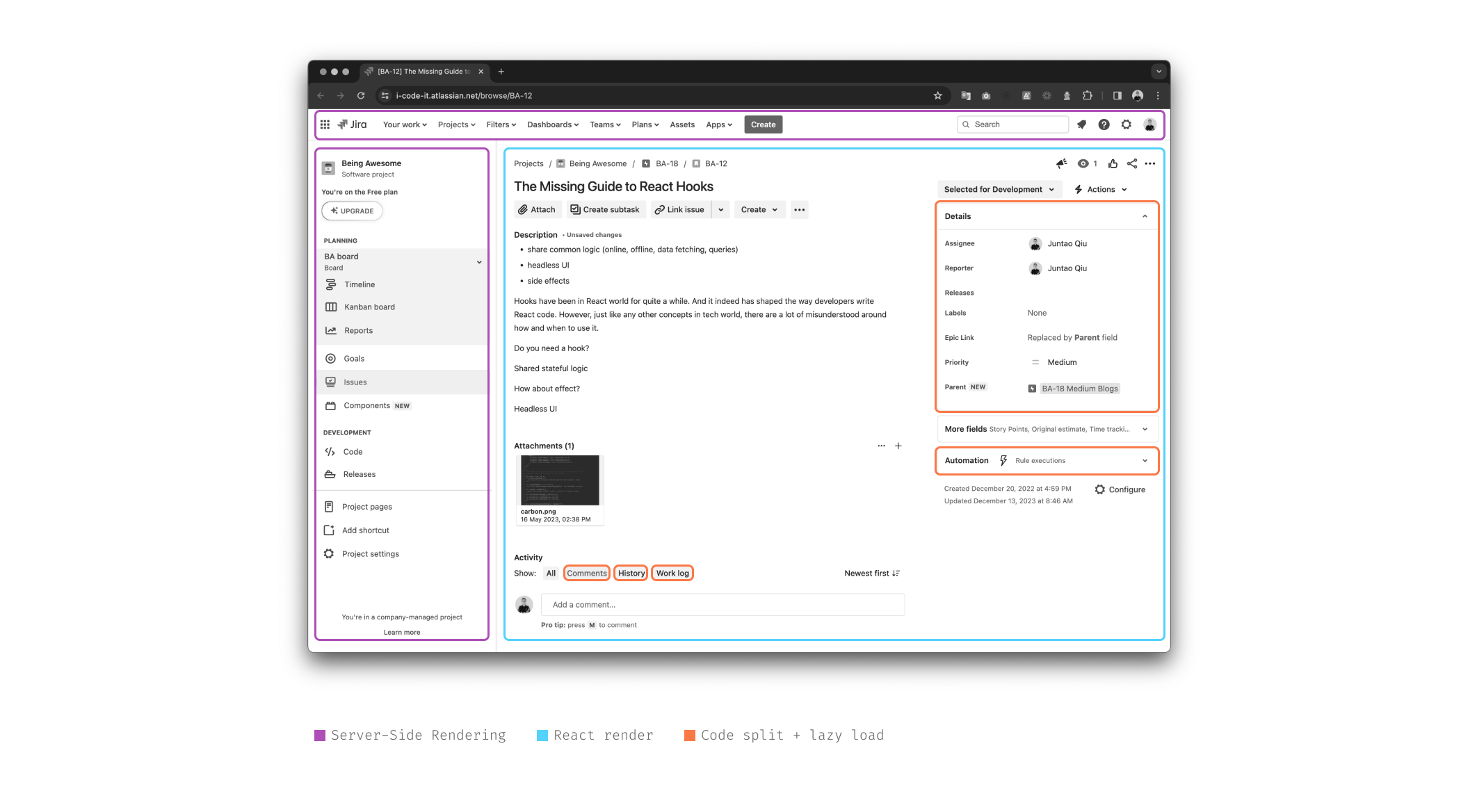Open the Jira help question mark icon

[x=1104, y=124]
